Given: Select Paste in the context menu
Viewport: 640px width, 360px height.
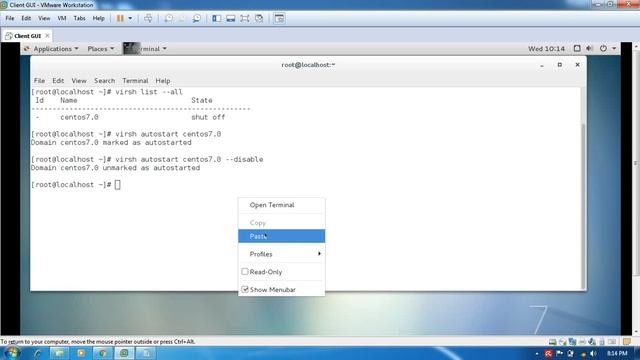Looking at the screenshot, I should point(282,236).
